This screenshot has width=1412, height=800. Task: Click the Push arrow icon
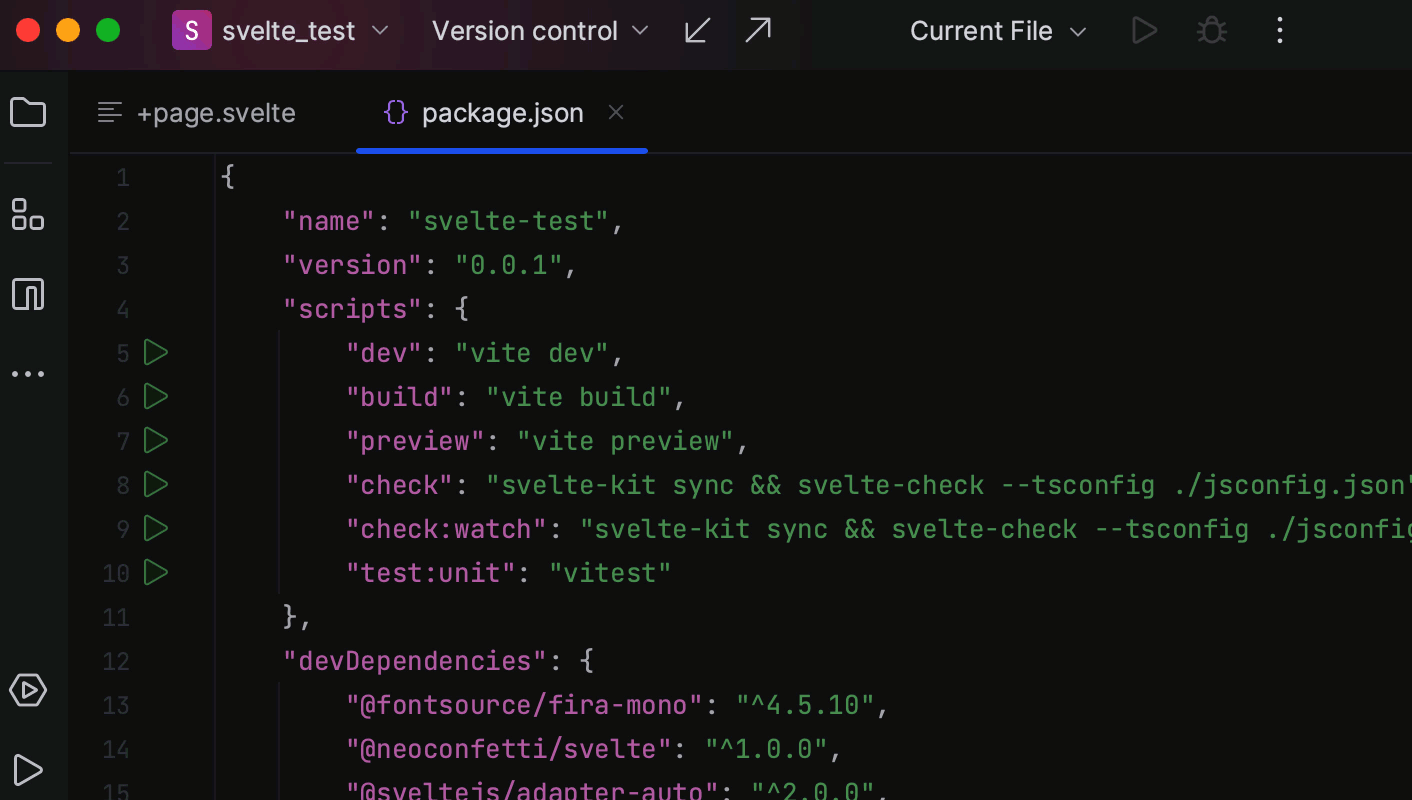pyautogui.click(x=758, y=31)
